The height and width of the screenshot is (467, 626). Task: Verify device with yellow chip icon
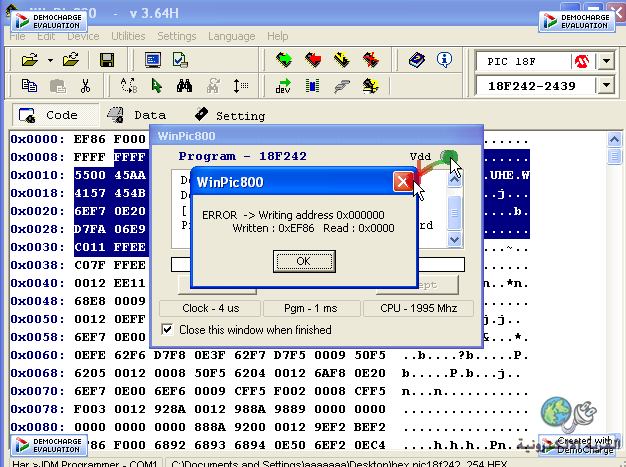342,60
